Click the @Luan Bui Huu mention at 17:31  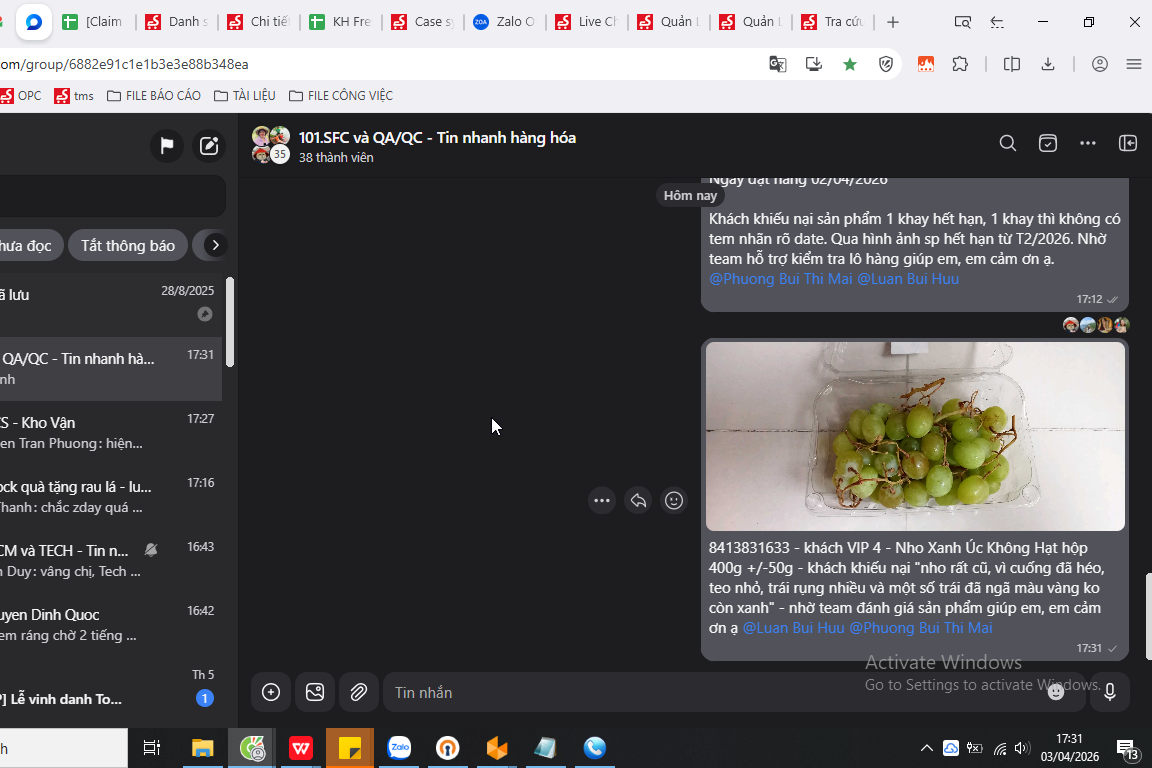pyautogui.click(x=793, y=628)
